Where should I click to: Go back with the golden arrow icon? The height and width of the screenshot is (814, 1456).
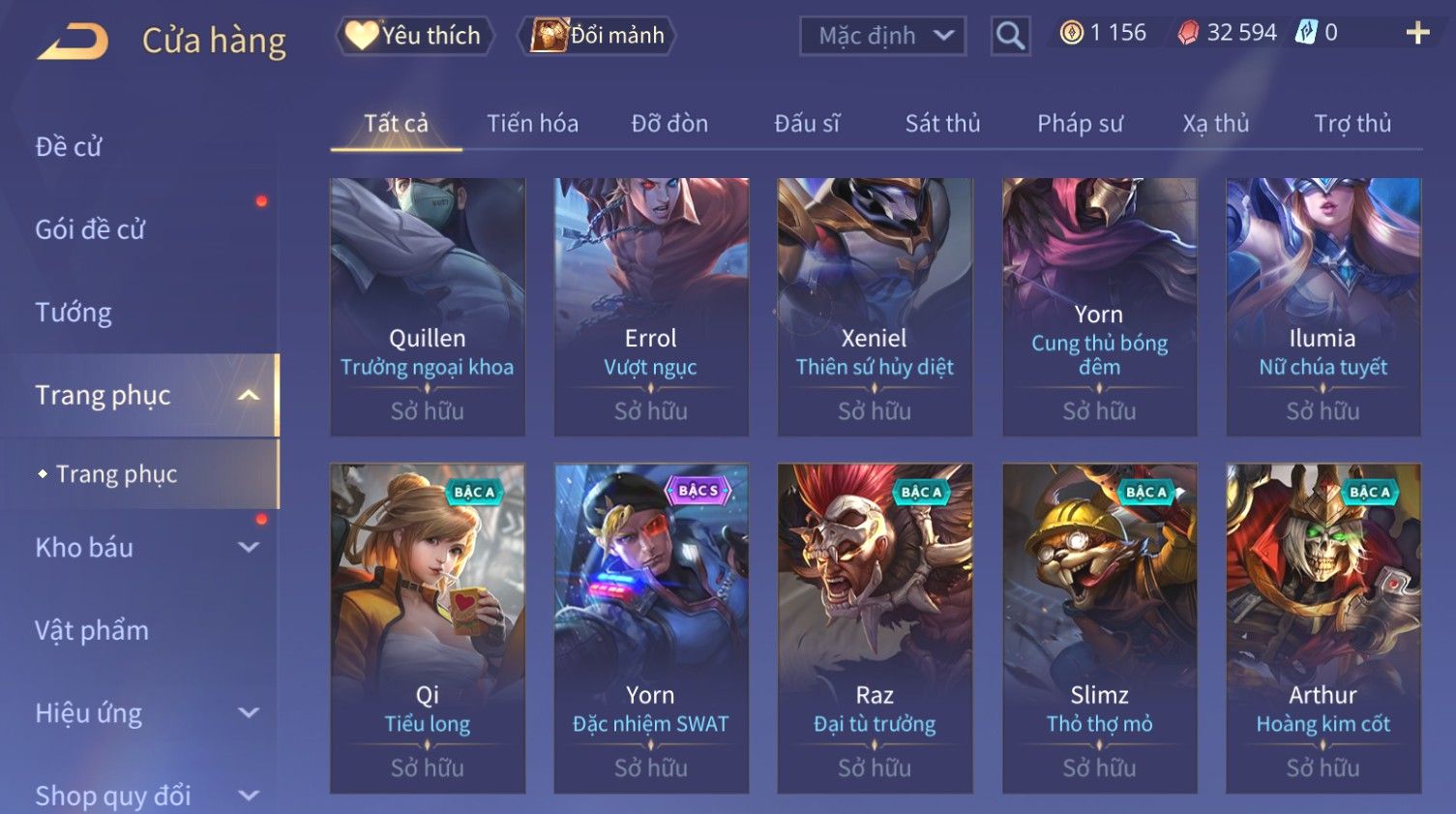point(73,42)
